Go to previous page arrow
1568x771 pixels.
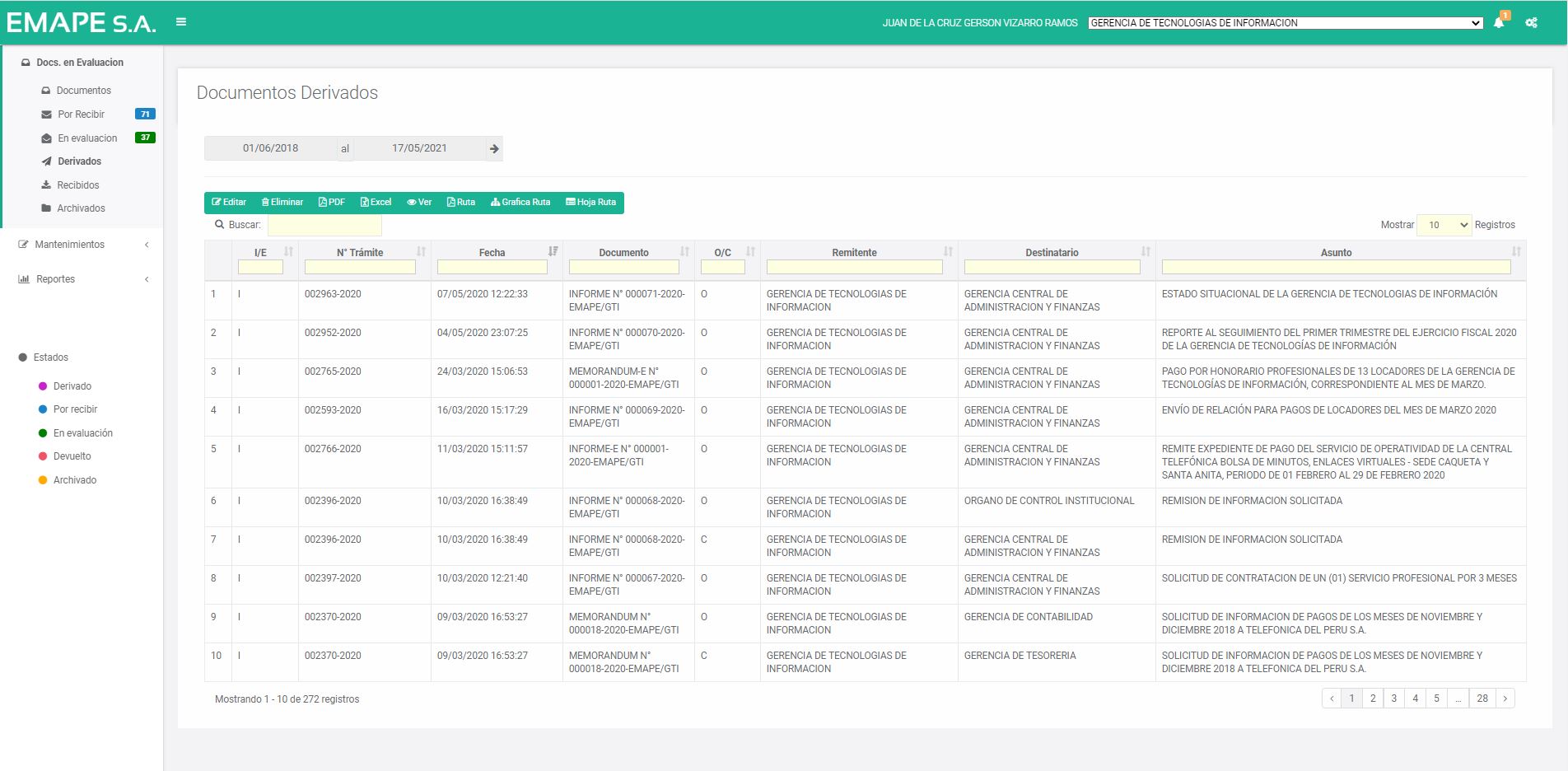[x=1332, y=699]
